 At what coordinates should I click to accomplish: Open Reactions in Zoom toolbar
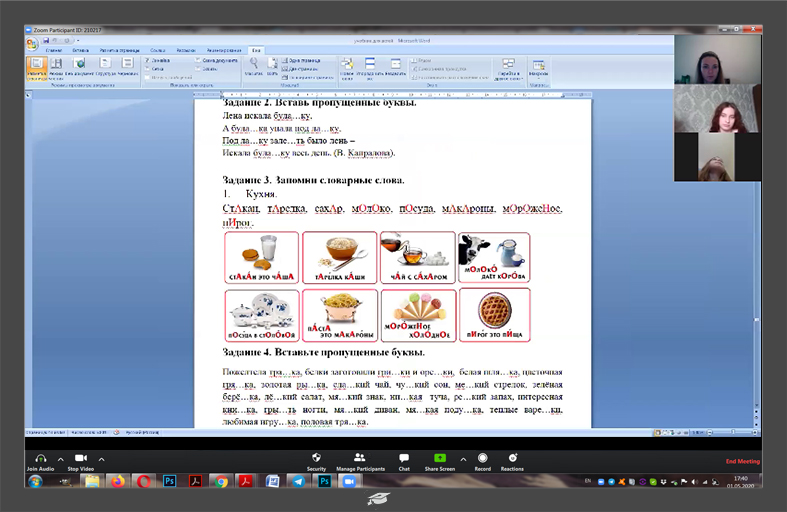click(512, 461)
